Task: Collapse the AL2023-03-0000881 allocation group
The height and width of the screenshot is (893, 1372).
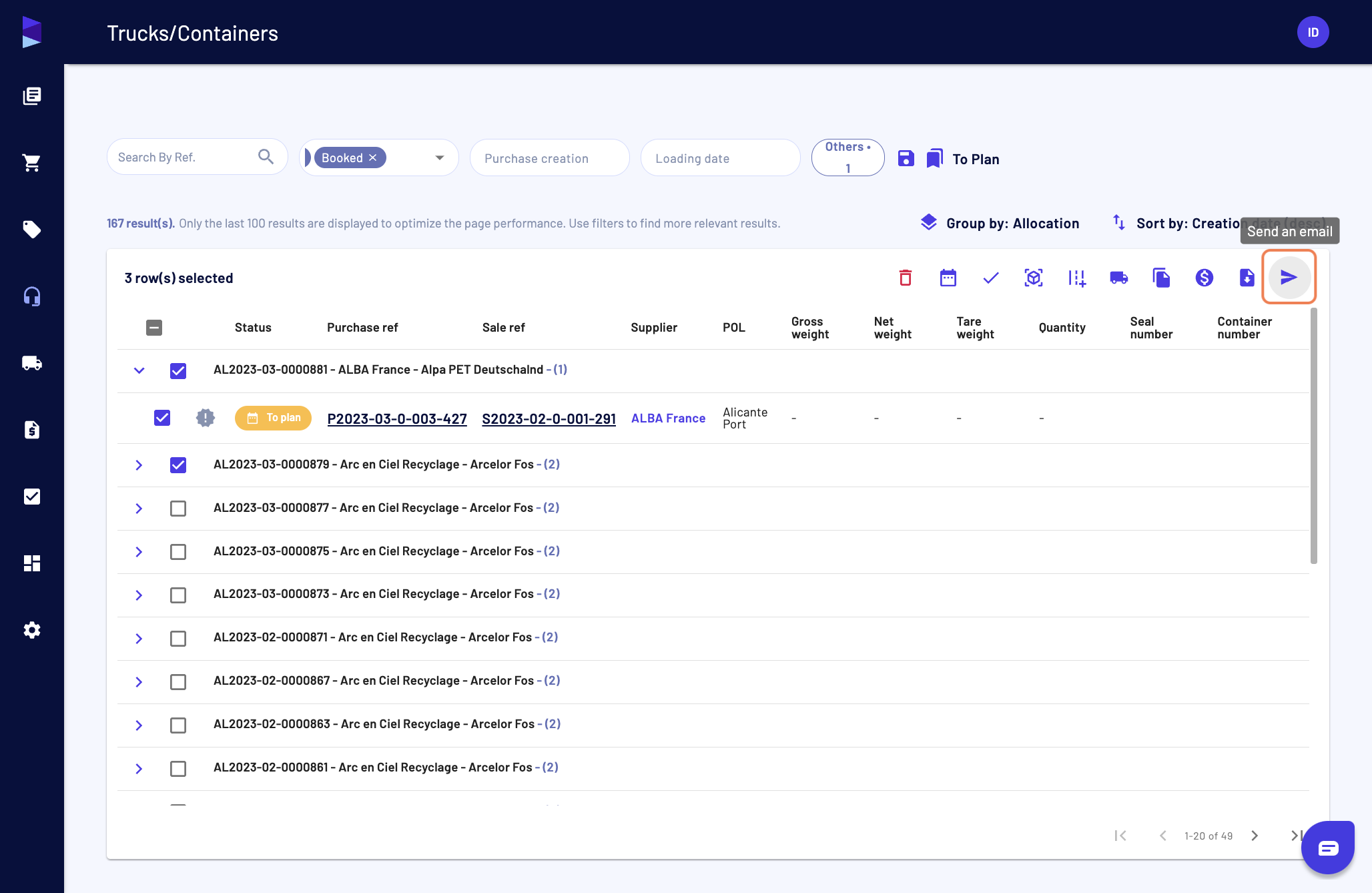Action: pyautogui.click(x=139, y=370)
